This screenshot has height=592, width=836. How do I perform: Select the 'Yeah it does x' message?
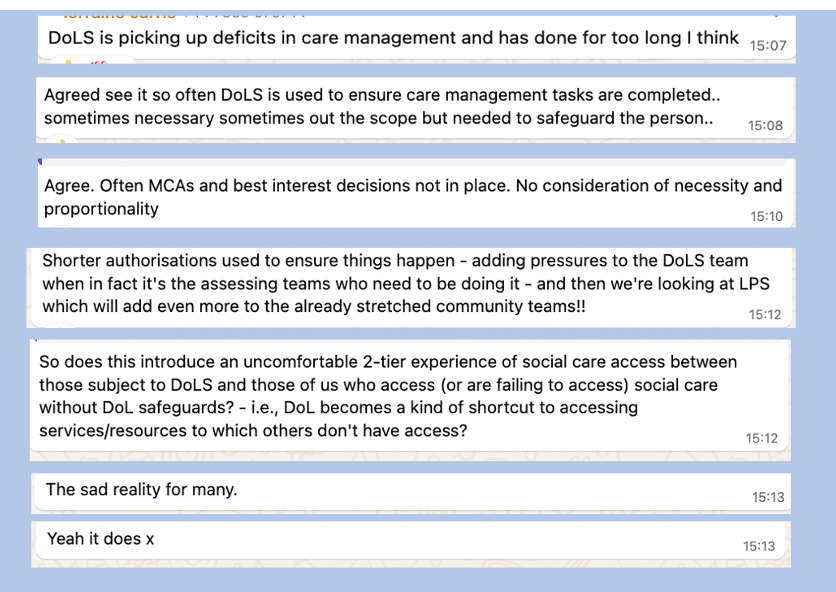tap(101, 539)
